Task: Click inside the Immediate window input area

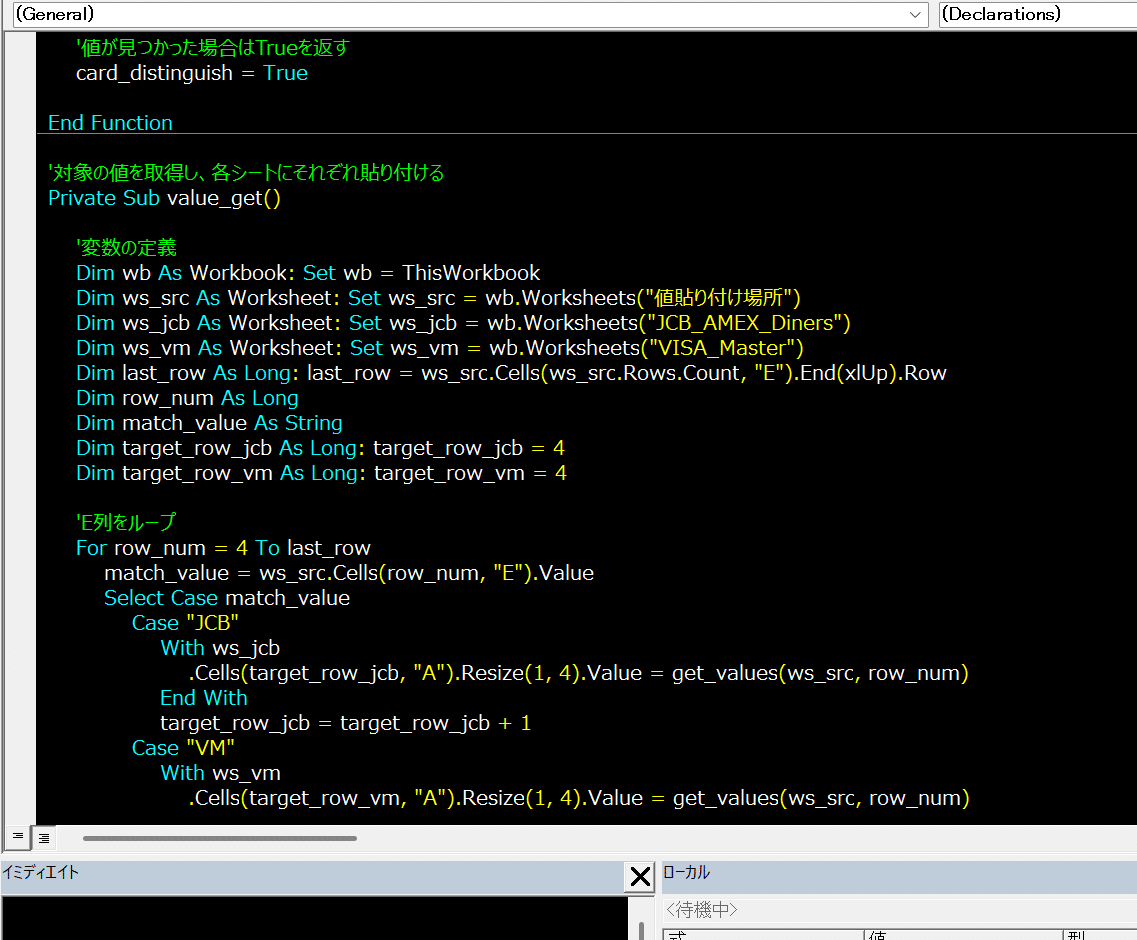Action: [314, 918]
